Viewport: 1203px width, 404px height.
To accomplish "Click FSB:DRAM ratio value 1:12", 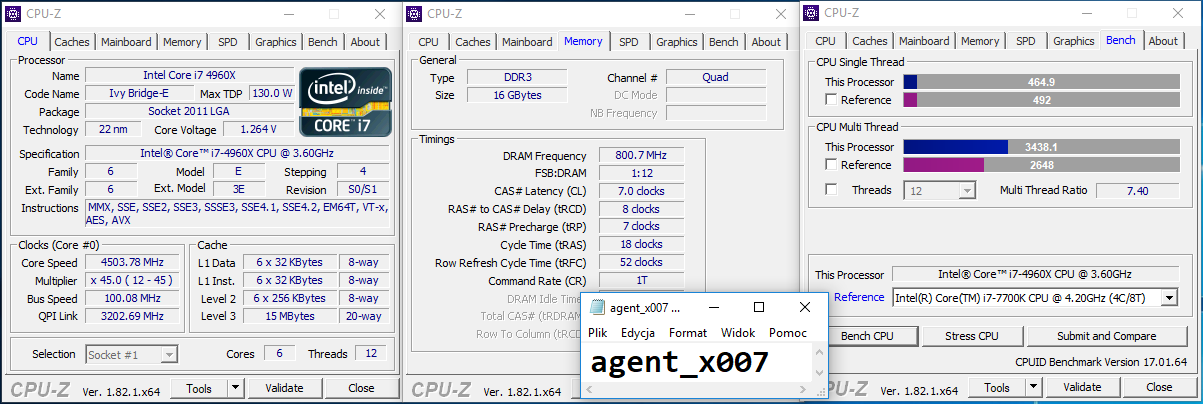I will click(641, 173).
